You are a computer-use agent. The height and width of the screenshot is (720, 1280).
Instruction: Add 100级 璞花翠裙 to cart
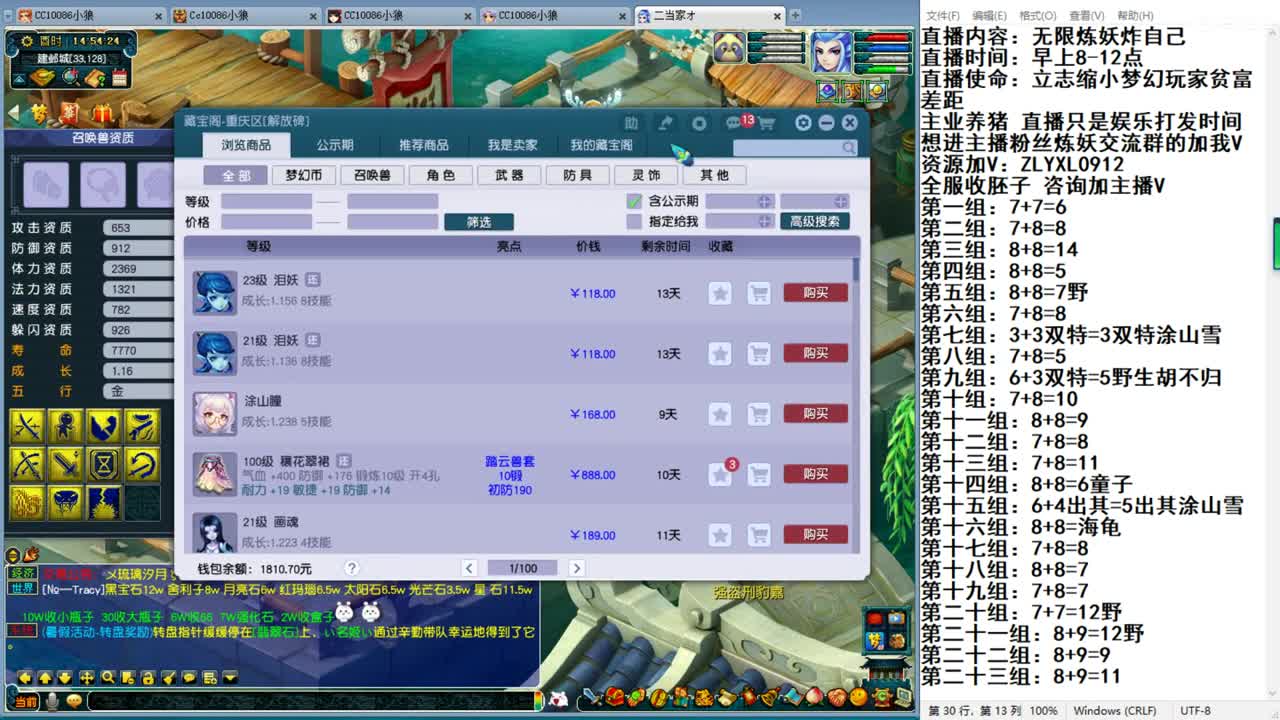click(759, 474)
